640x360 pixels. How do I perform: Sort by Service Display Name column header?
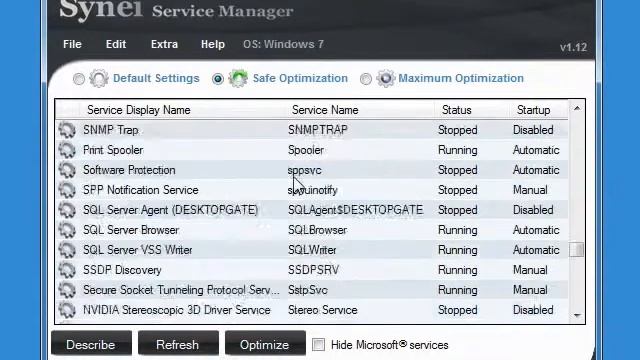tap(139, 110)
